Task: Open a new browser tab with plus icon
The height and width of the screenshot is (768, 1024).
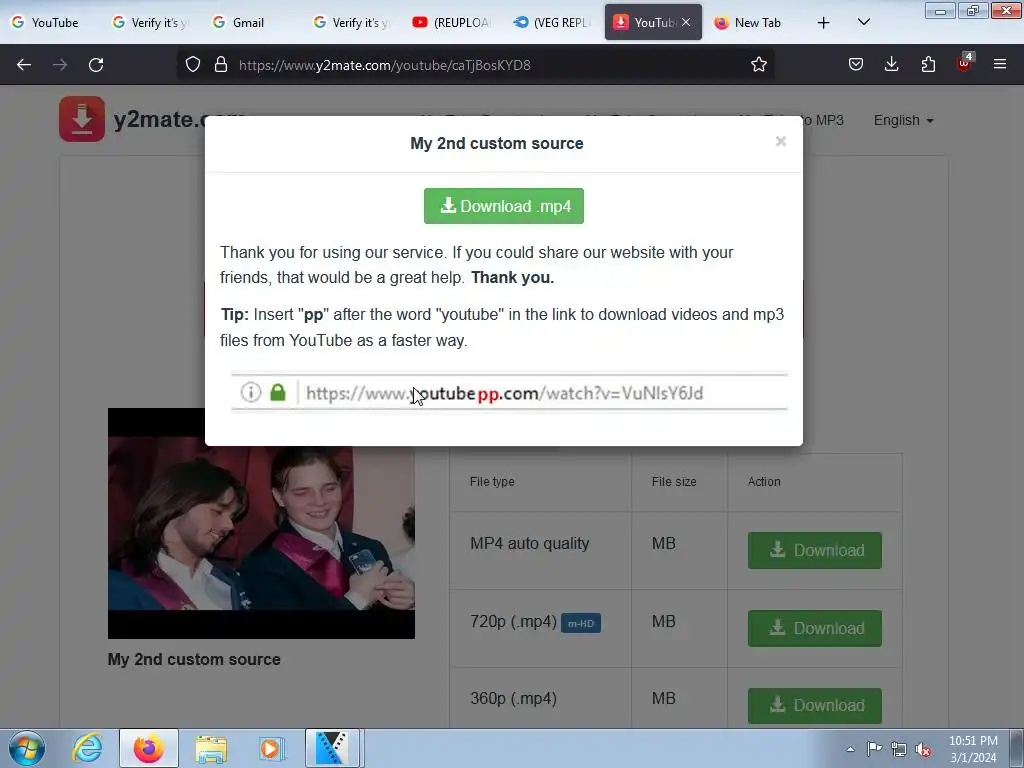Action: click(824, 23)
